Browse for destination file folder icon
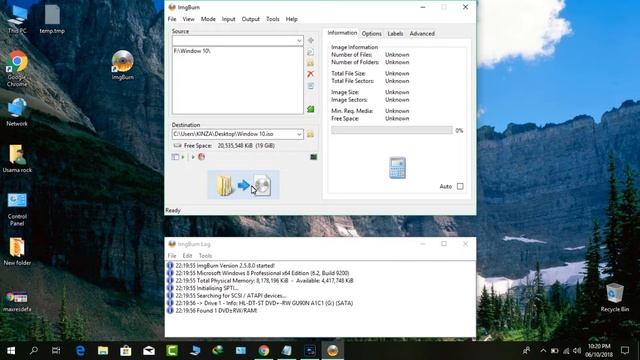This screenshot has width=640, height=360. tap(310, 134)
